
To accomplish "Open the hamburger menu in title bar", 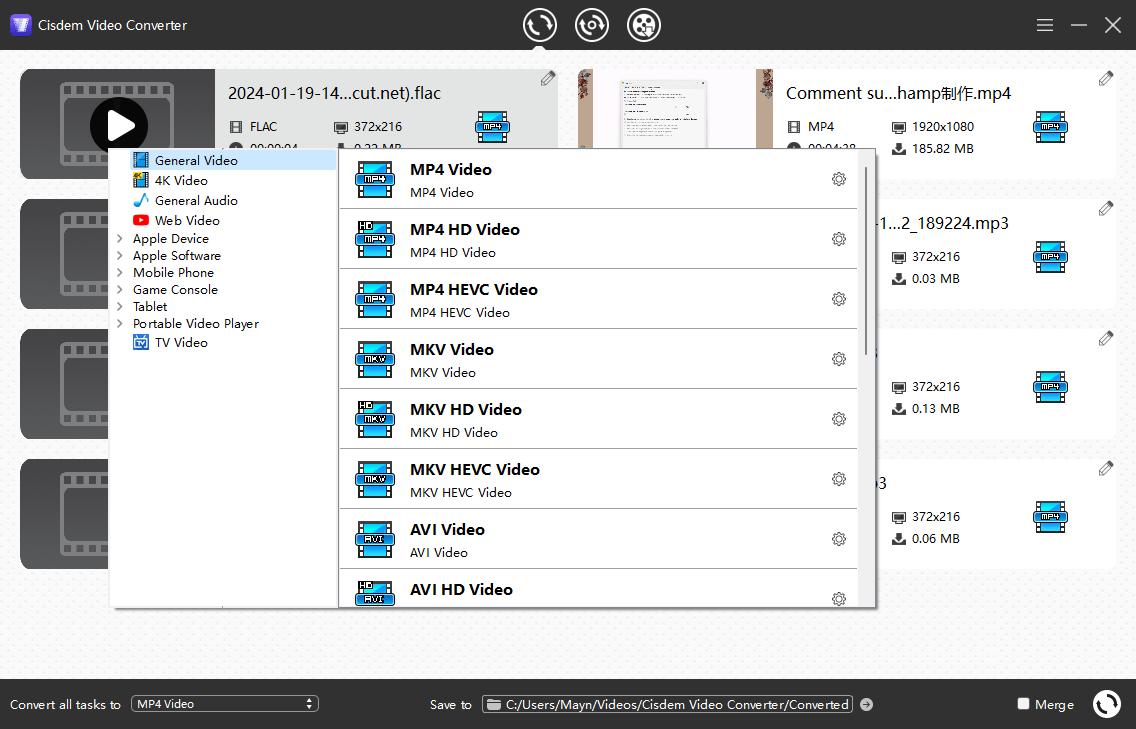I will pyautogui.click(x=1045, y=25).
